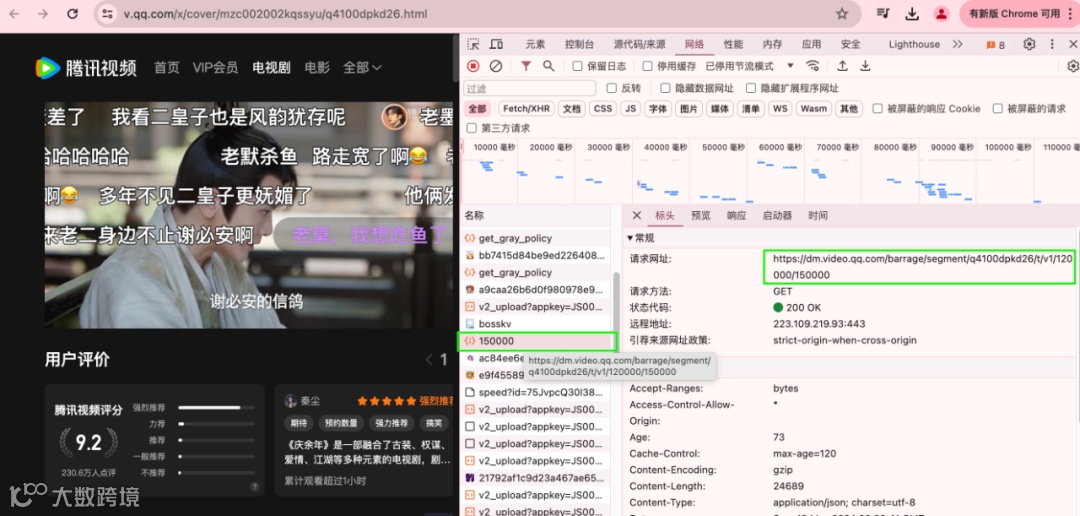Close the request details pane
Image resolution: width=1080 pixels, height=516 pixels.
(x=636, y=216)
